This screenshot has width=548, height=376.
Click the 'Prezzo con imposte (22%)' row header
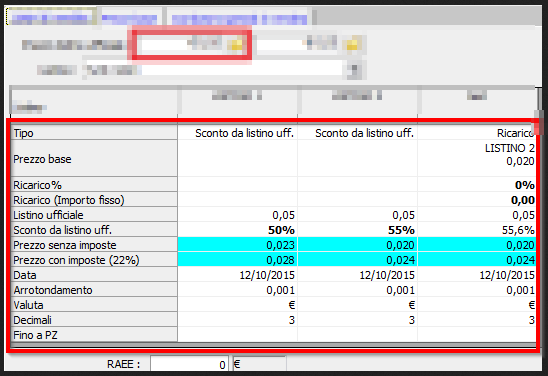[x=94, y=260]
